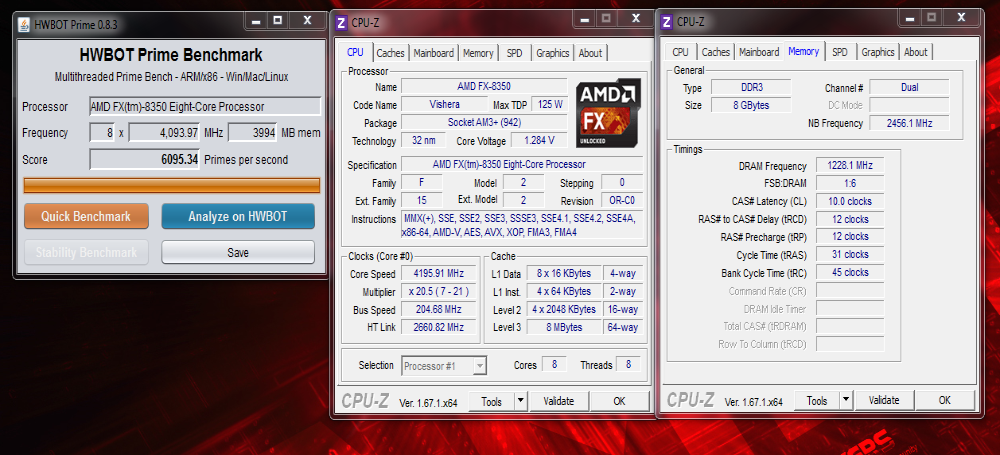The image size is (1000, 455).
Task: Click the 4,093.97 MHz frequency field
Action: coord(165,133)
